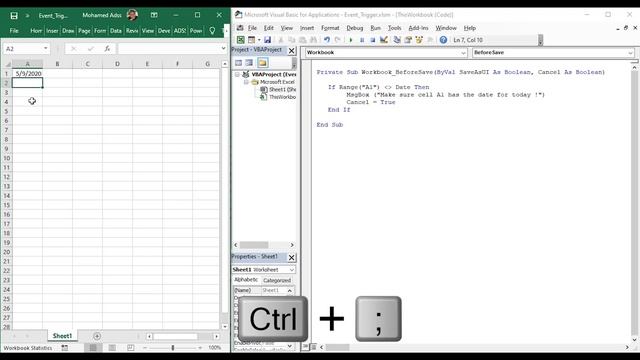Open the Debug menu in VBA editor

point(355,28)
